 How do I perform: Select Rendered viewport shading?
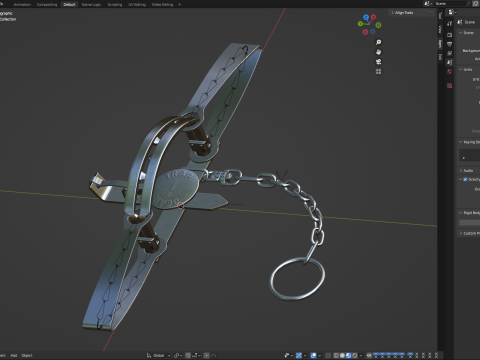click(355, 355)
